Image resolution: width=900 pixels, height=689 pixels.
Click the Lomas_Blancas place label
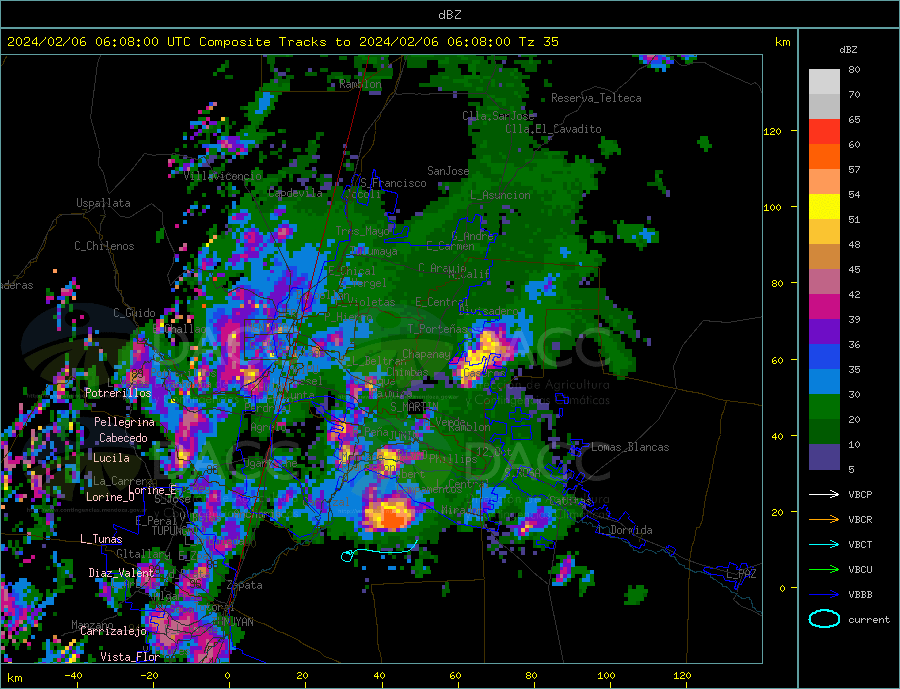click(x=630, y=447)
